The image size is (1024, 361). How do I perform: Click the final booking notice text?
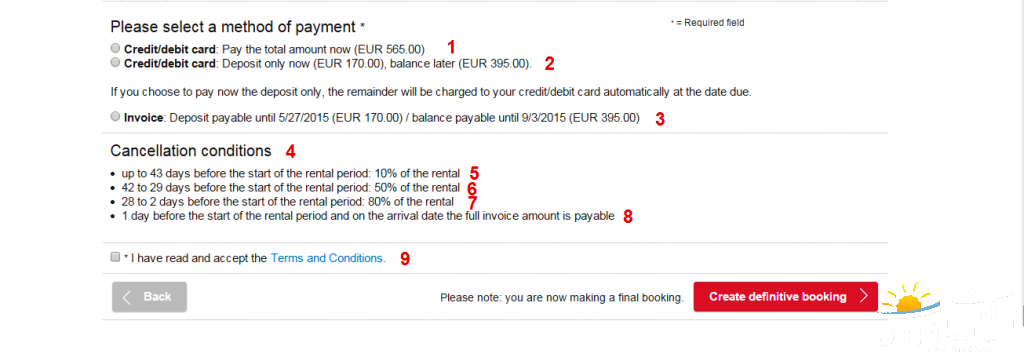562,298
